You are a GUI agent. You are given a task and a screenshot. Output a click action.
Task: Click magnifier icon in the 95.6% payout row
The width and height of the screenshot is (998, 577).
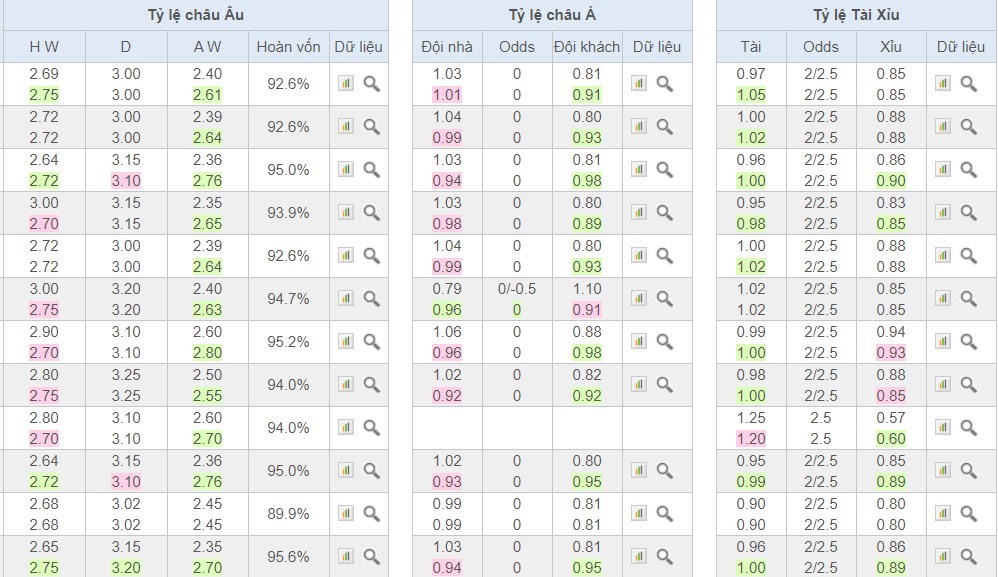tap(371, 556)
